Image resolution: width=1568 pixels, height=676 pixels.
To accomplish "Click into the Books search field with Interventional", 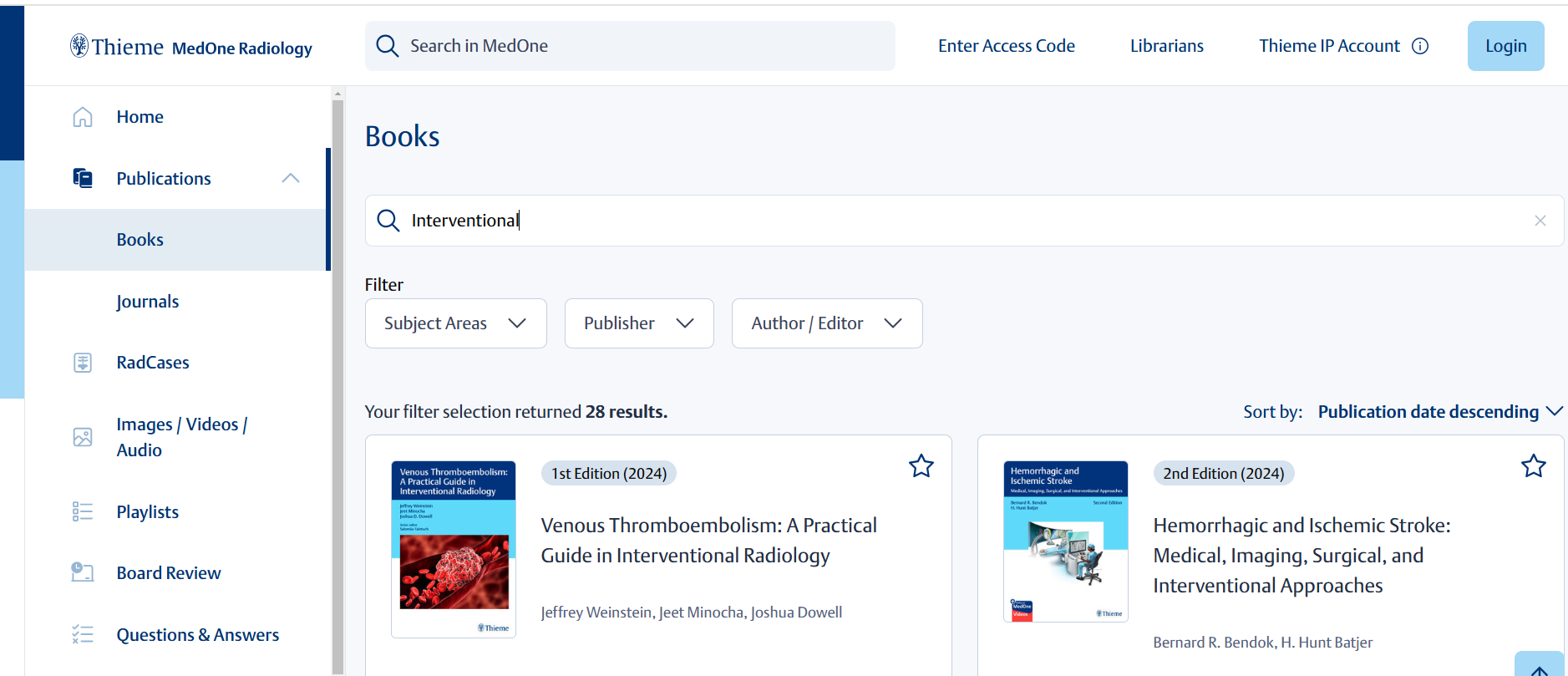I will click(964, 221).
